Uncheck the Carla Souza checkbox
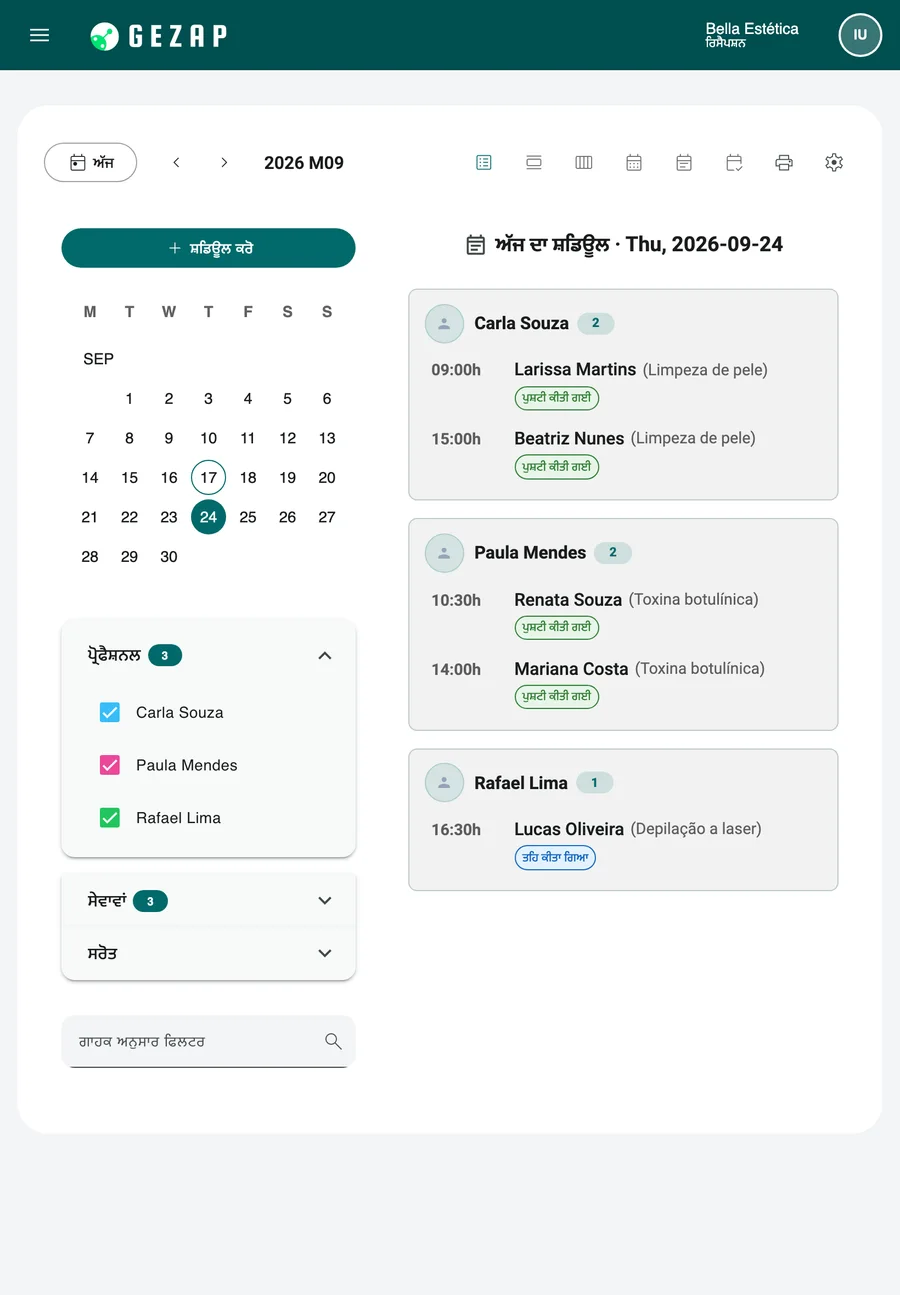Image resolution: width=900 pixels, height=1295 pixels. click(110, 712)
